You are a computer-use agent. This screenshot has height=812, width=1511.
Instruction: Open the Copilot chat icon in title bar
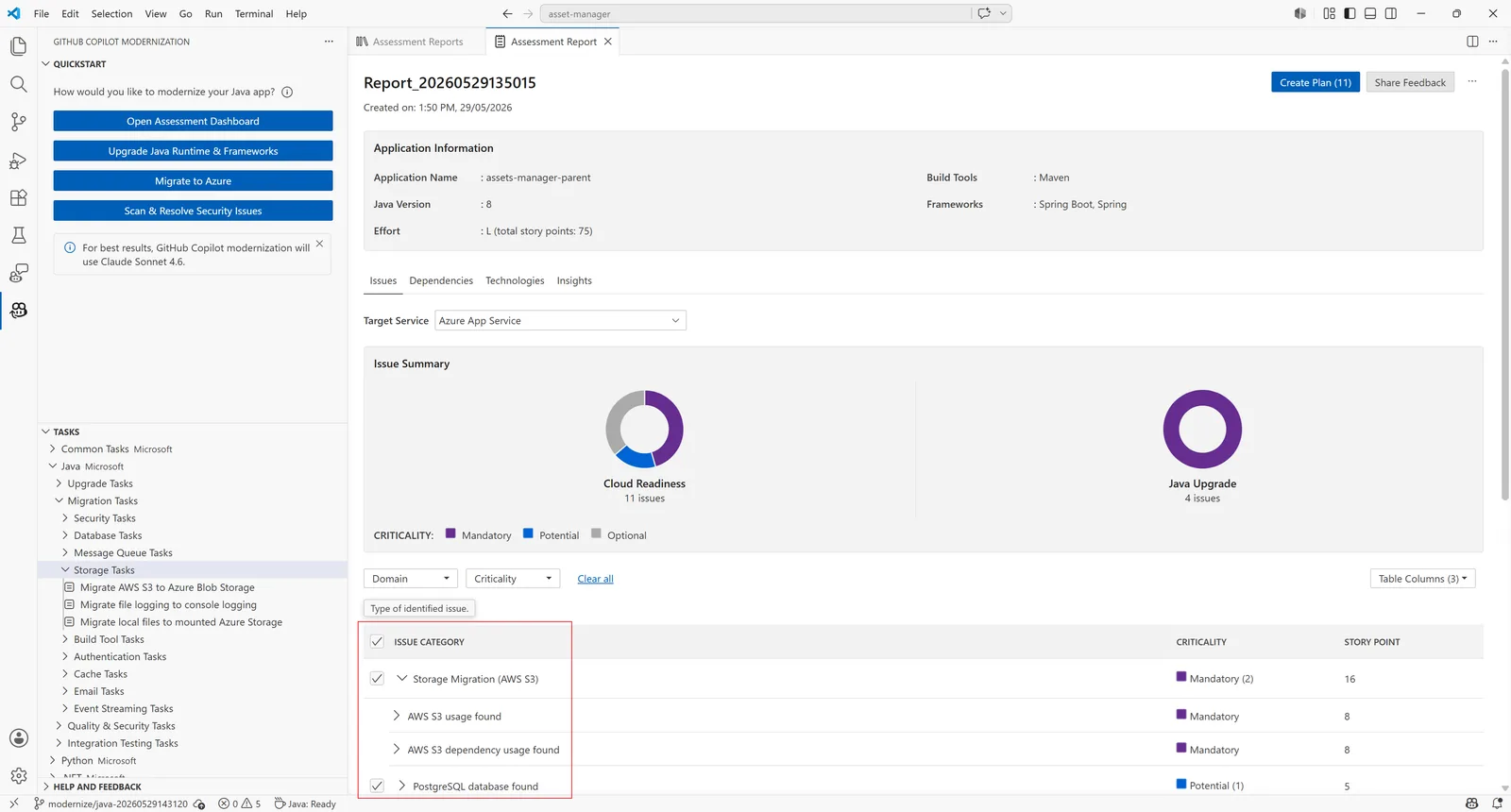984,13
